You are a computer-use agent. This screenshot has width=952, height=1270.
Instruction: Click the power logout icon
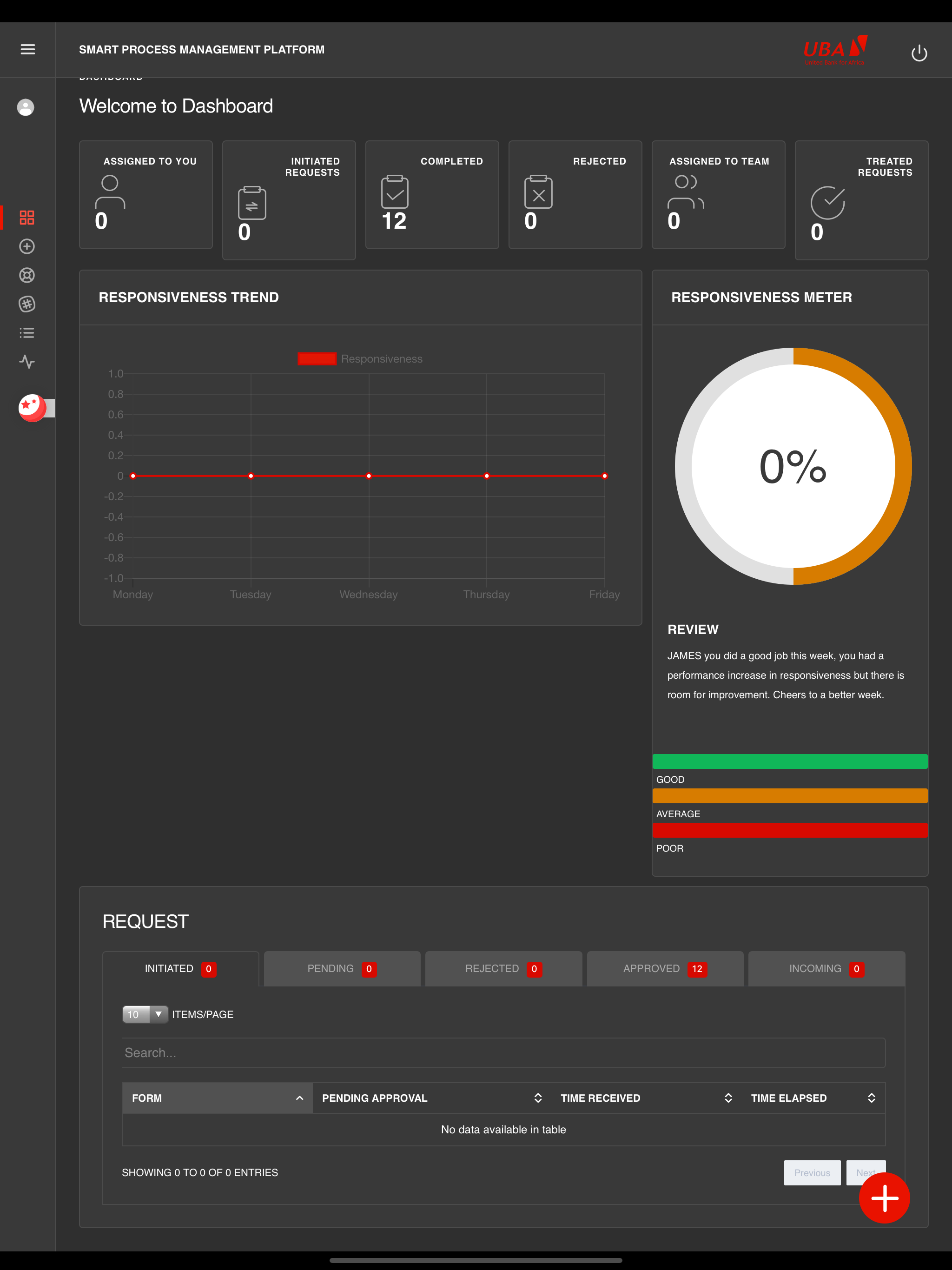tap(919, 53)
